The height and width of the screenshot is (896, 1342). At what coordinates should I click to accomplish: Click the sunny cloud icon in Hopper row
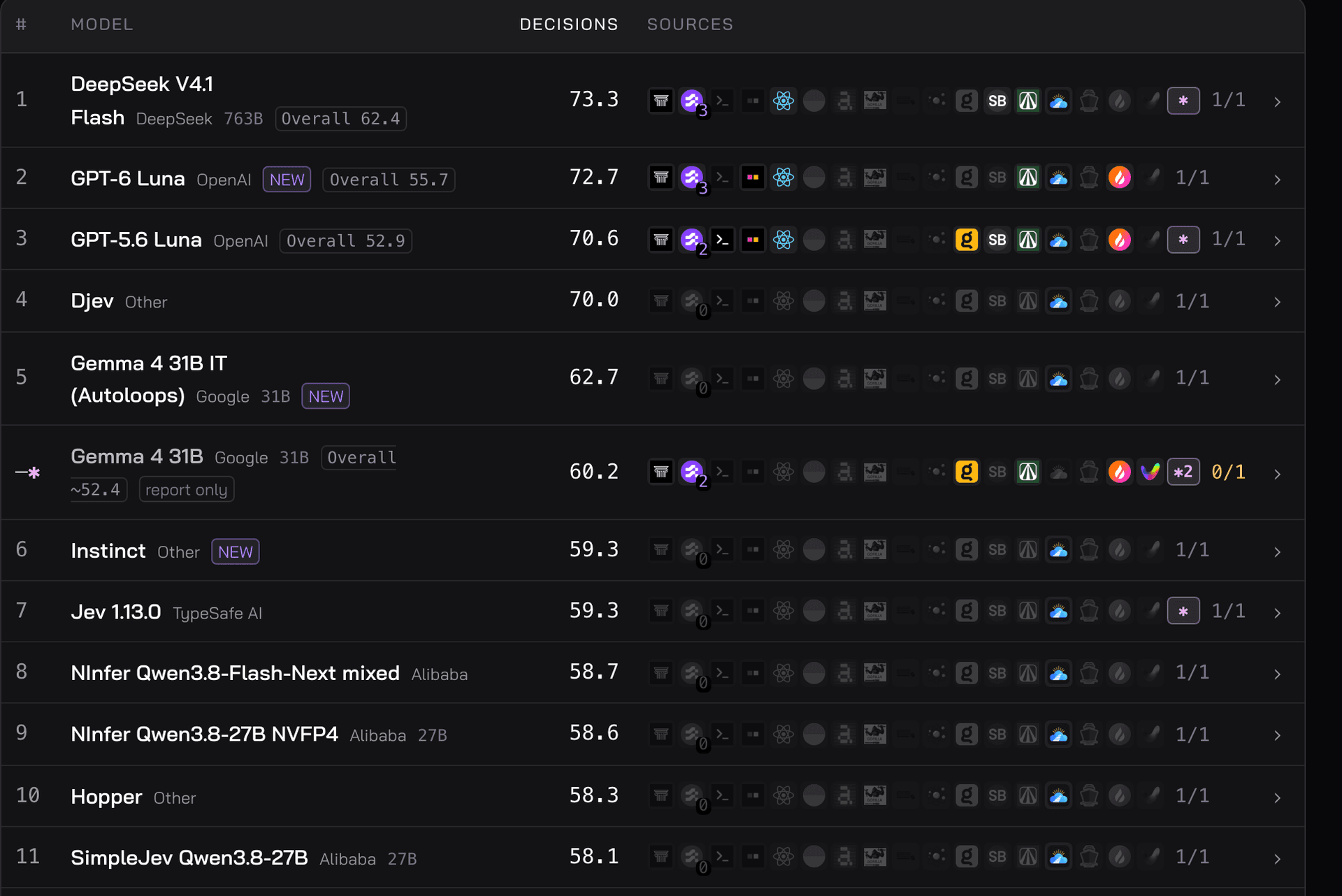pos(1059,795)
